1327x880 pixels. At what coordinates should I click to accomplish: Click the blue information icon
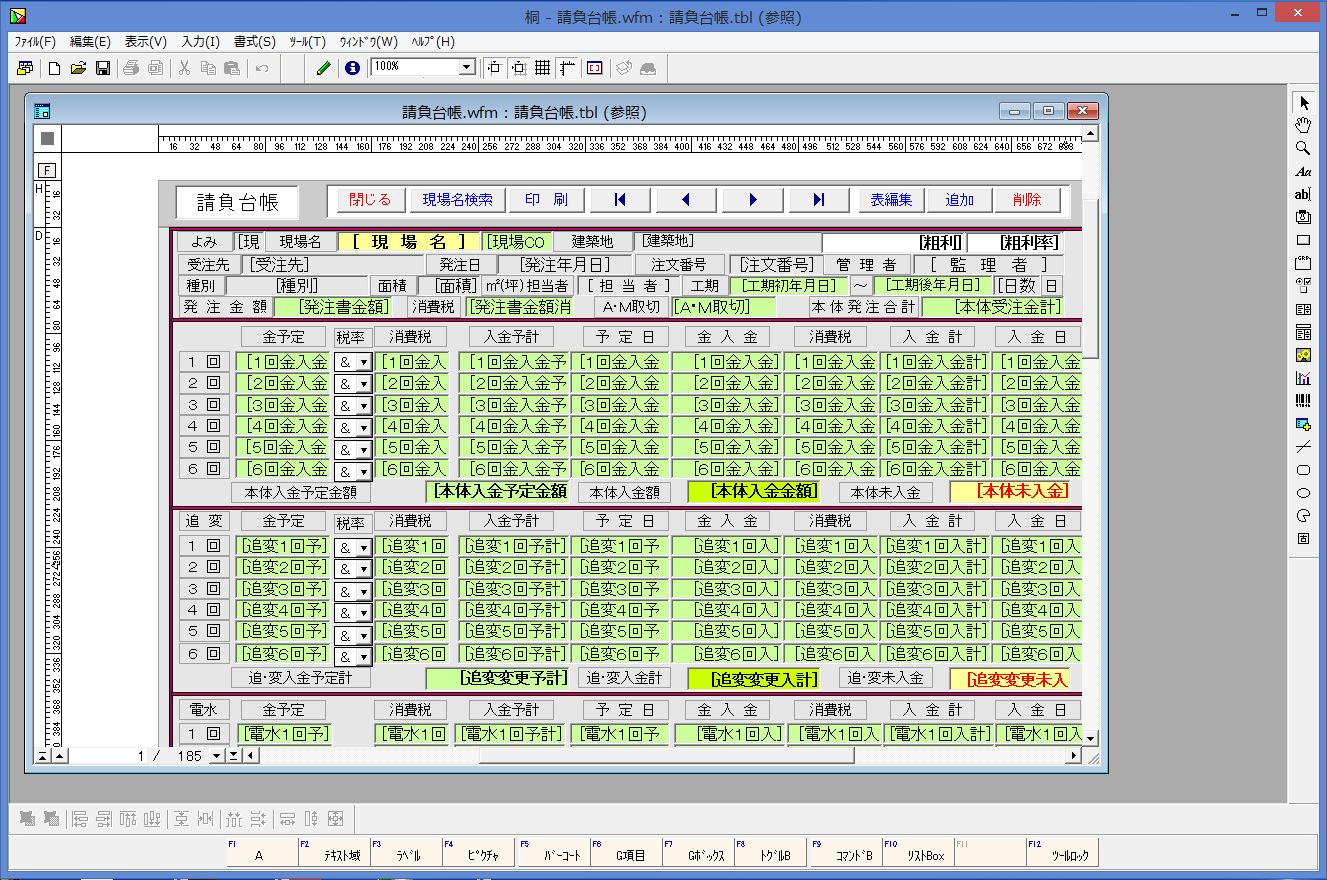(352, 68)
